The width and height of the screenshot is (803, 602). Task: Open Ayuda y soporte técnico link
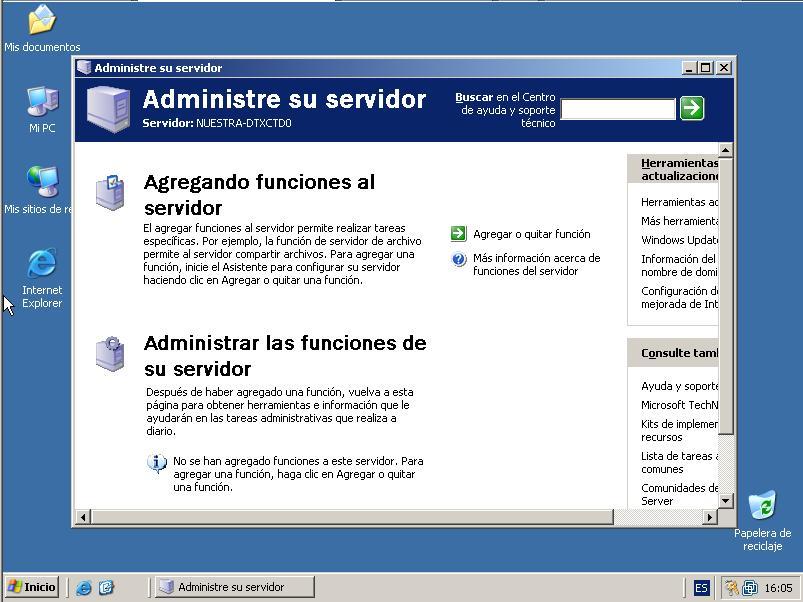click(x=679, y=386)
